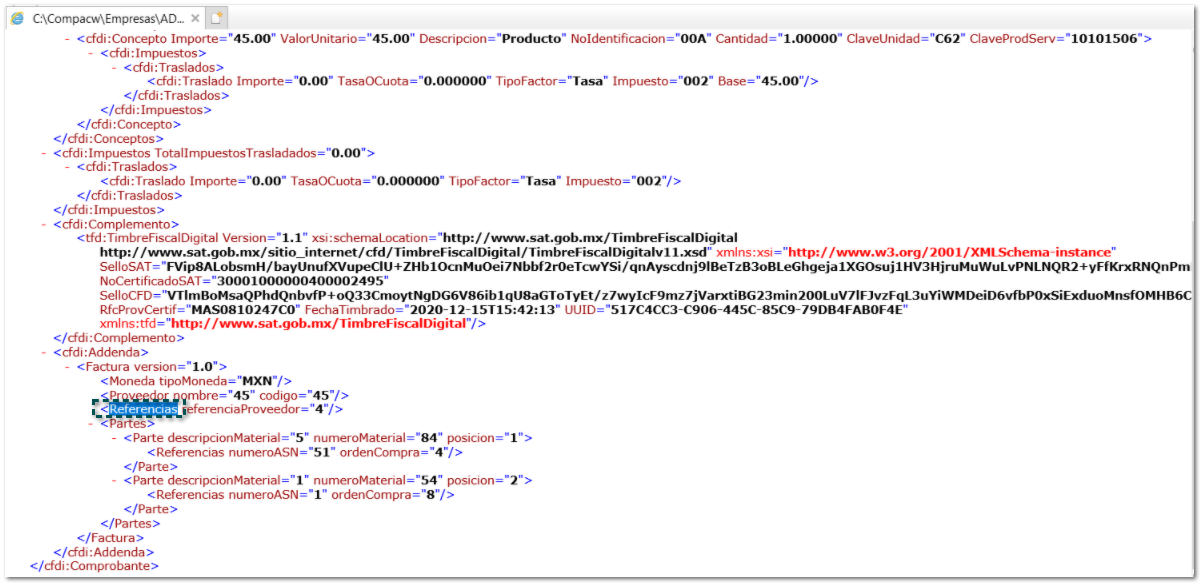
Task: Collapse the Partes node
Action: [x=92, y=424]
